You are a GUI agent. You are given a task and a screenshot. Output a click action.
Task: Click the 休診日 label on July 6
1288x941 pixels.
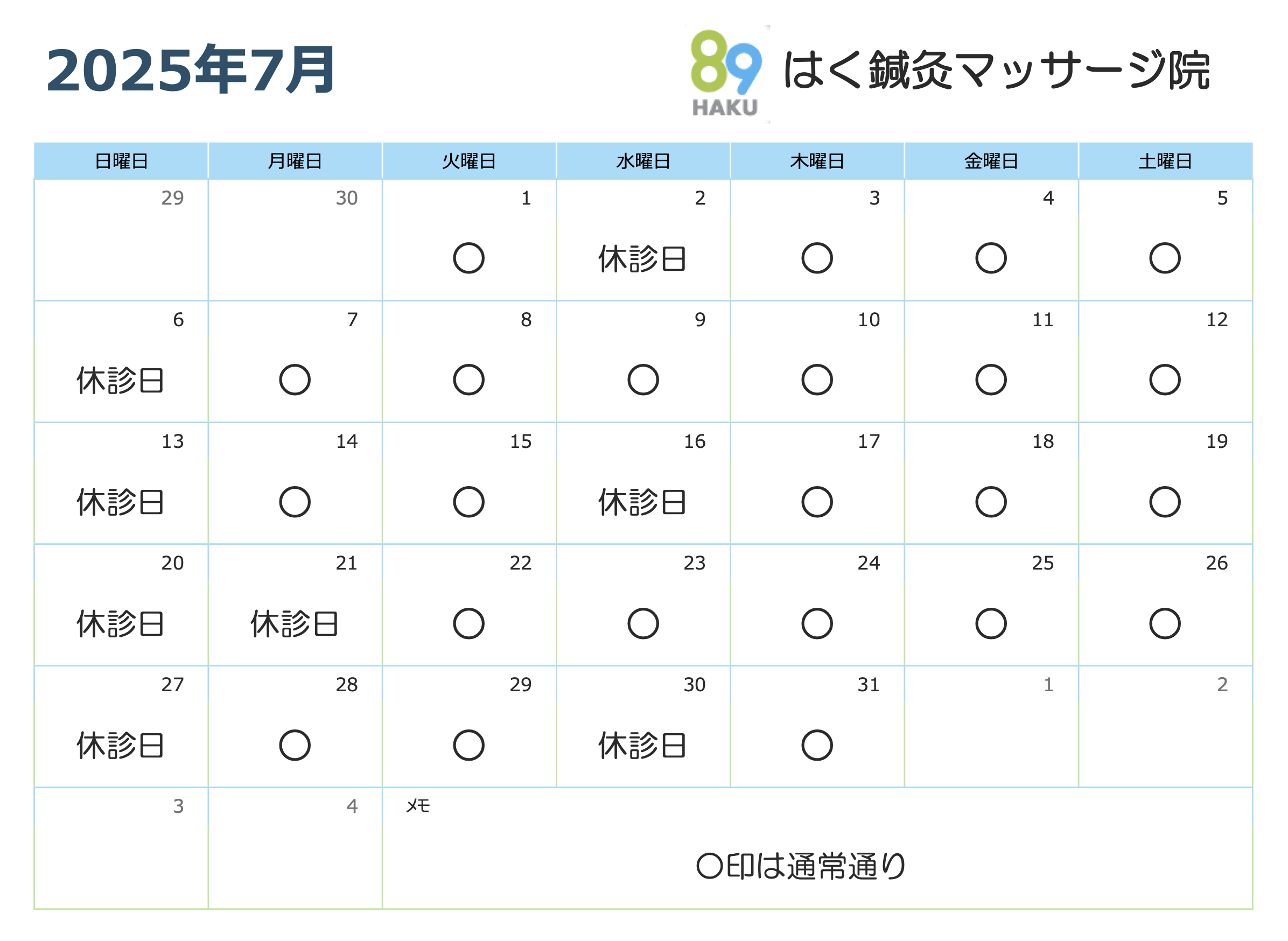click(x=121, y=381)
